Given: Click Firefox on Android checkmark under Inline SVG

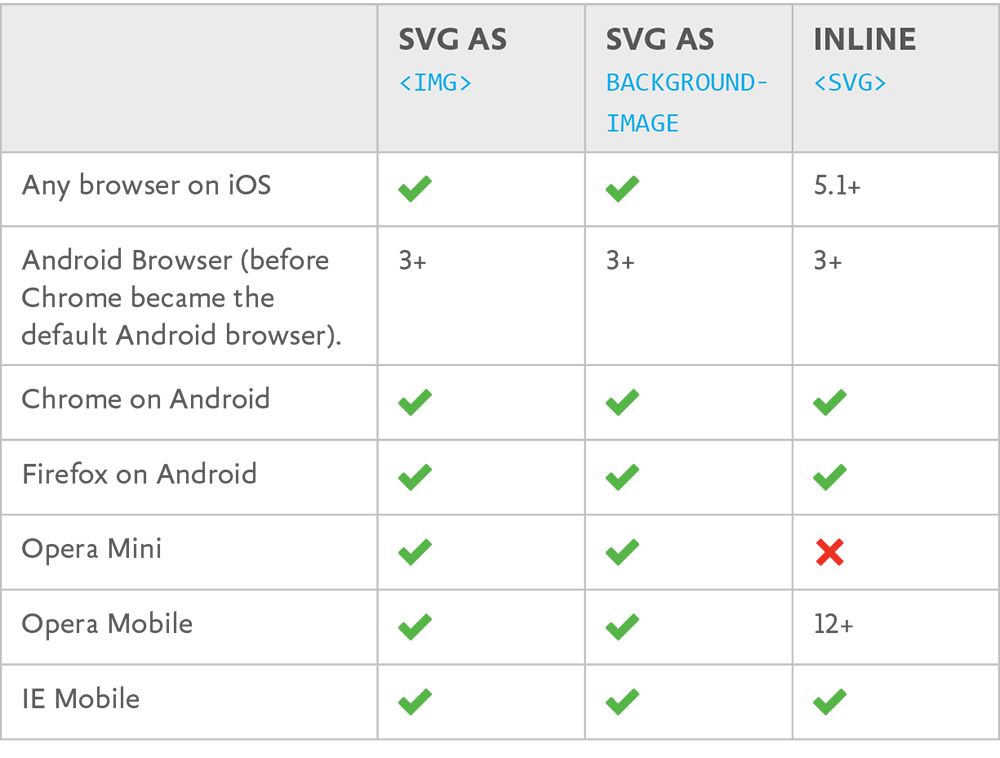Looking at the screenshot, I should [x=829, y=477].
